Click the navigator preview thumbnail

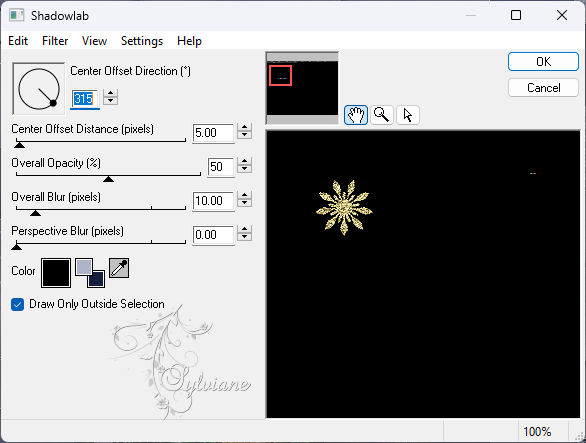click(302, 88)
